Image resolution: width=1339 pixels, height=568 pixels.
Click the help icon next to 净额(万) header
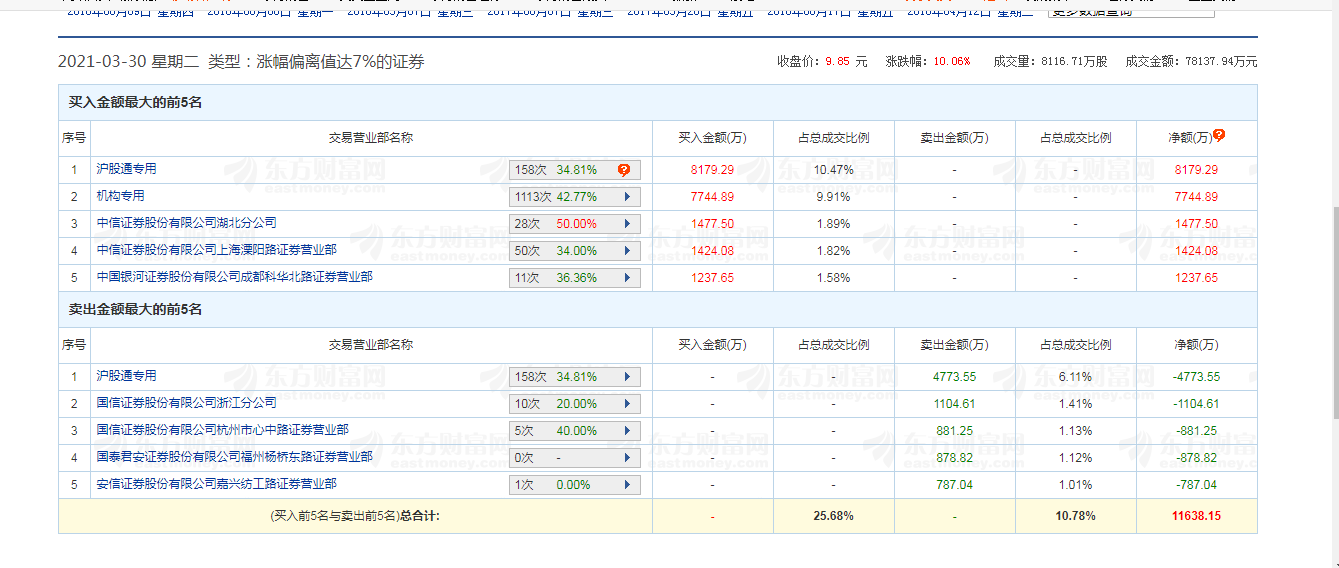[x=1219, y=136]
